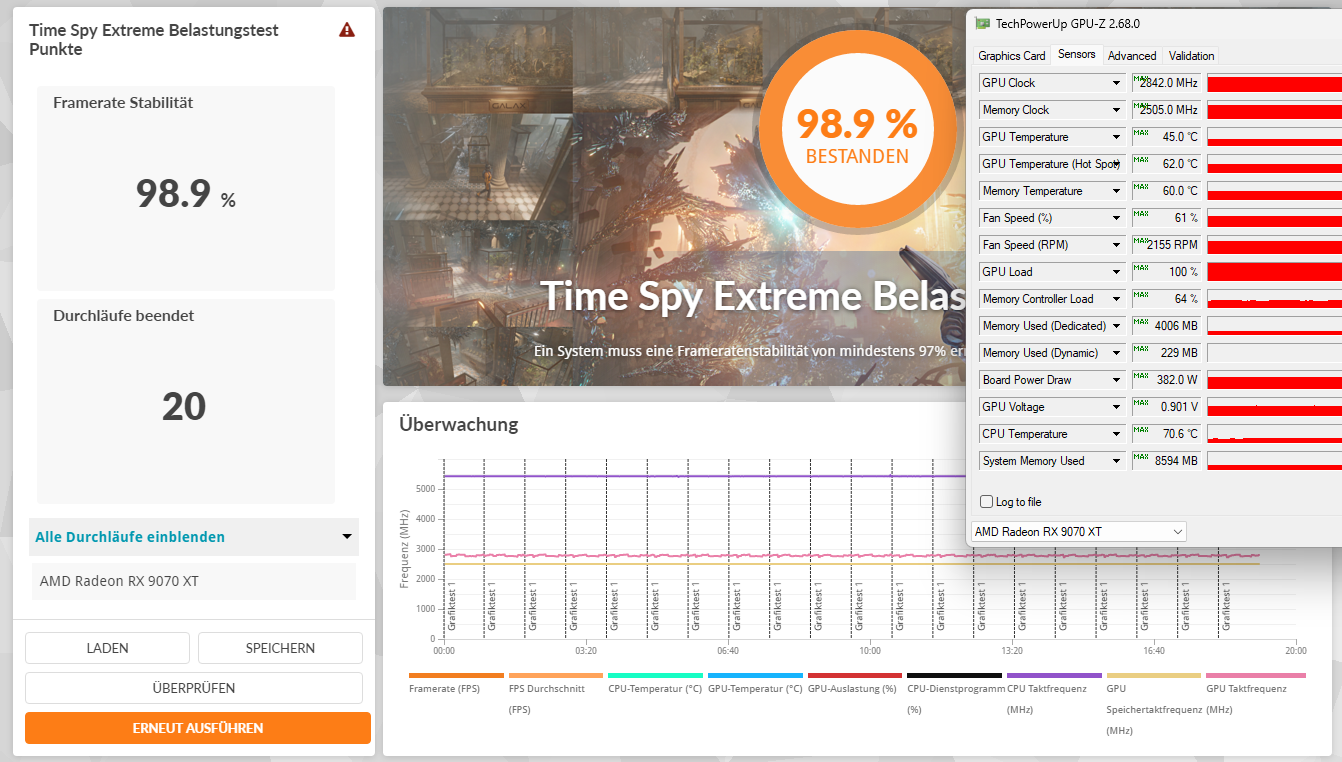Viewport: 1342px width, 762px height.
Task: Switch to the Graphics Card tab
Action: click(x=1012, y=56)
